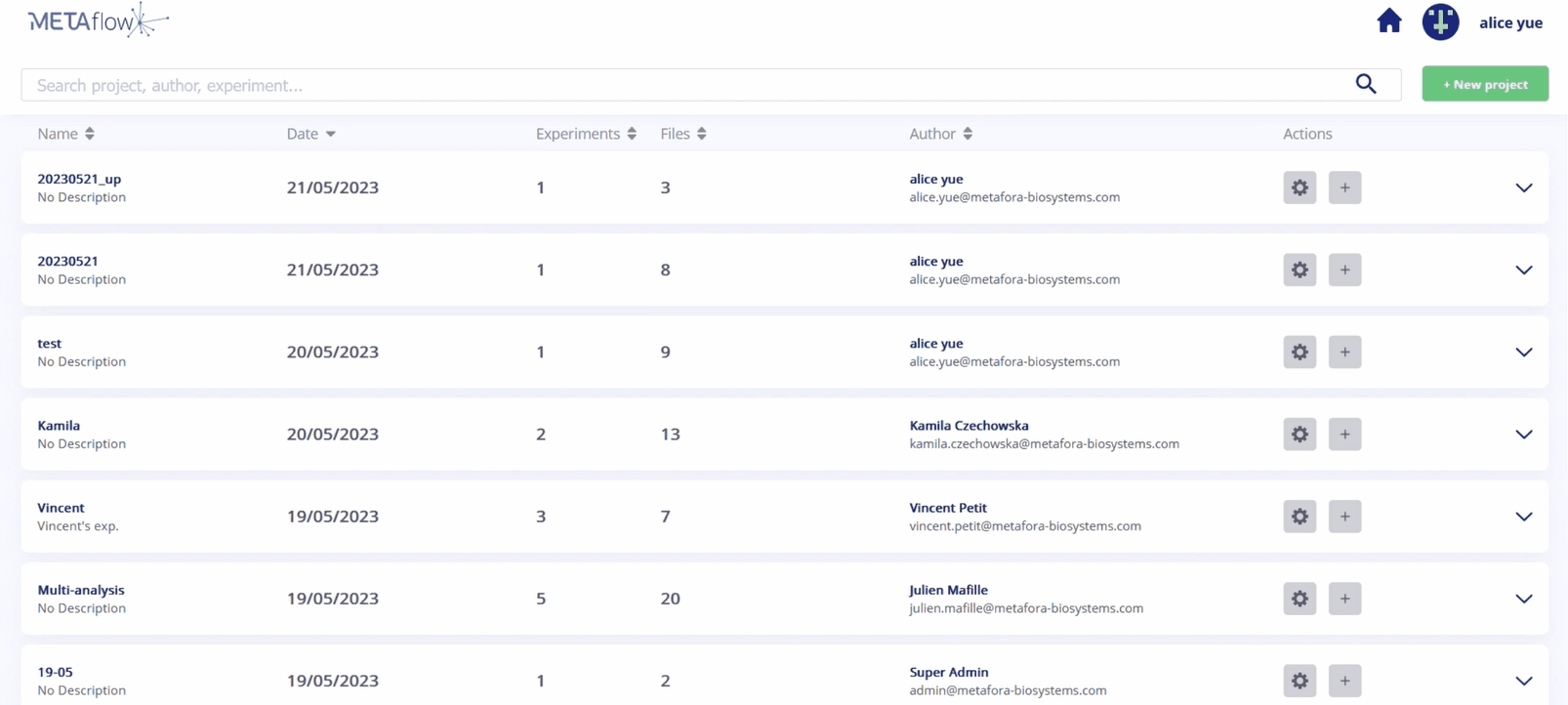This screenshot has width=1568, height=705.
Task: Open the Vincent project name link
Action: pyautogui.click(x=61, y=508)
